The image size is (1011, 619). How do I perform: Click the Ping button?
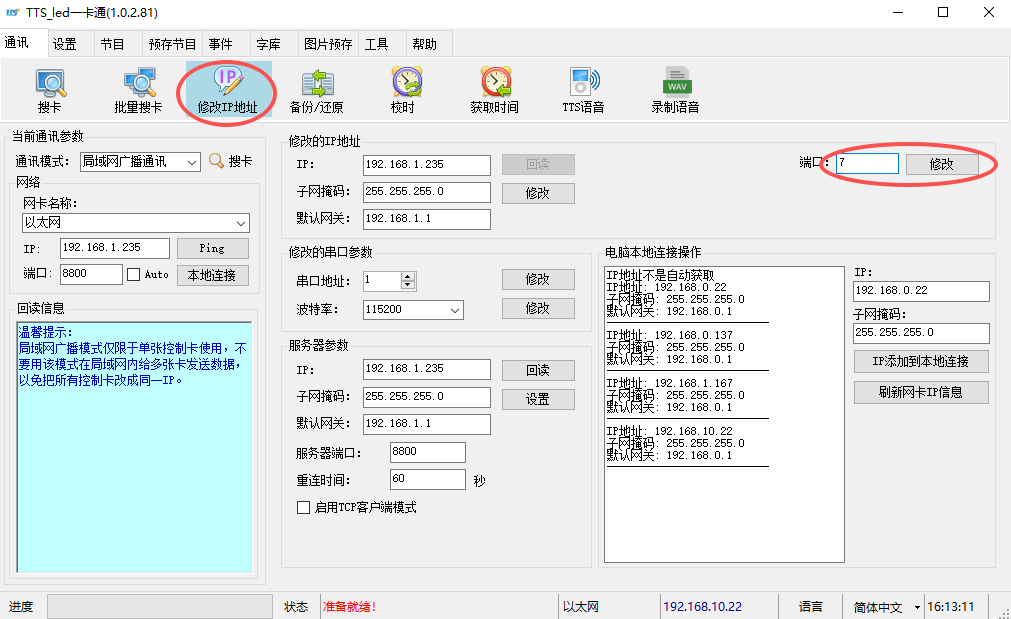(213, 248)
